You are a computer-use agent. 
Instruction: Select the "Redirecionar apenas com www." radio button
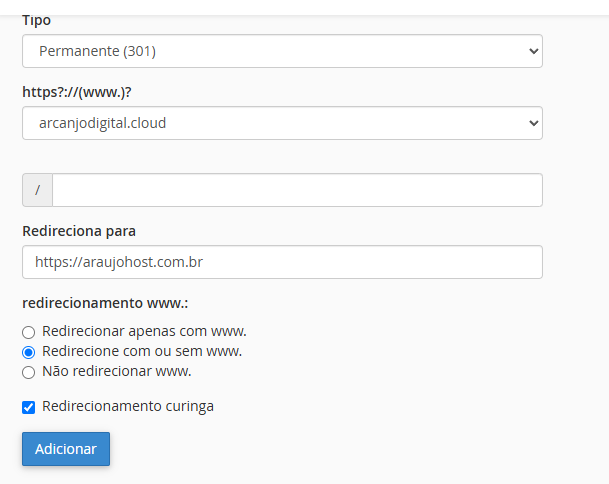[29, 332]
